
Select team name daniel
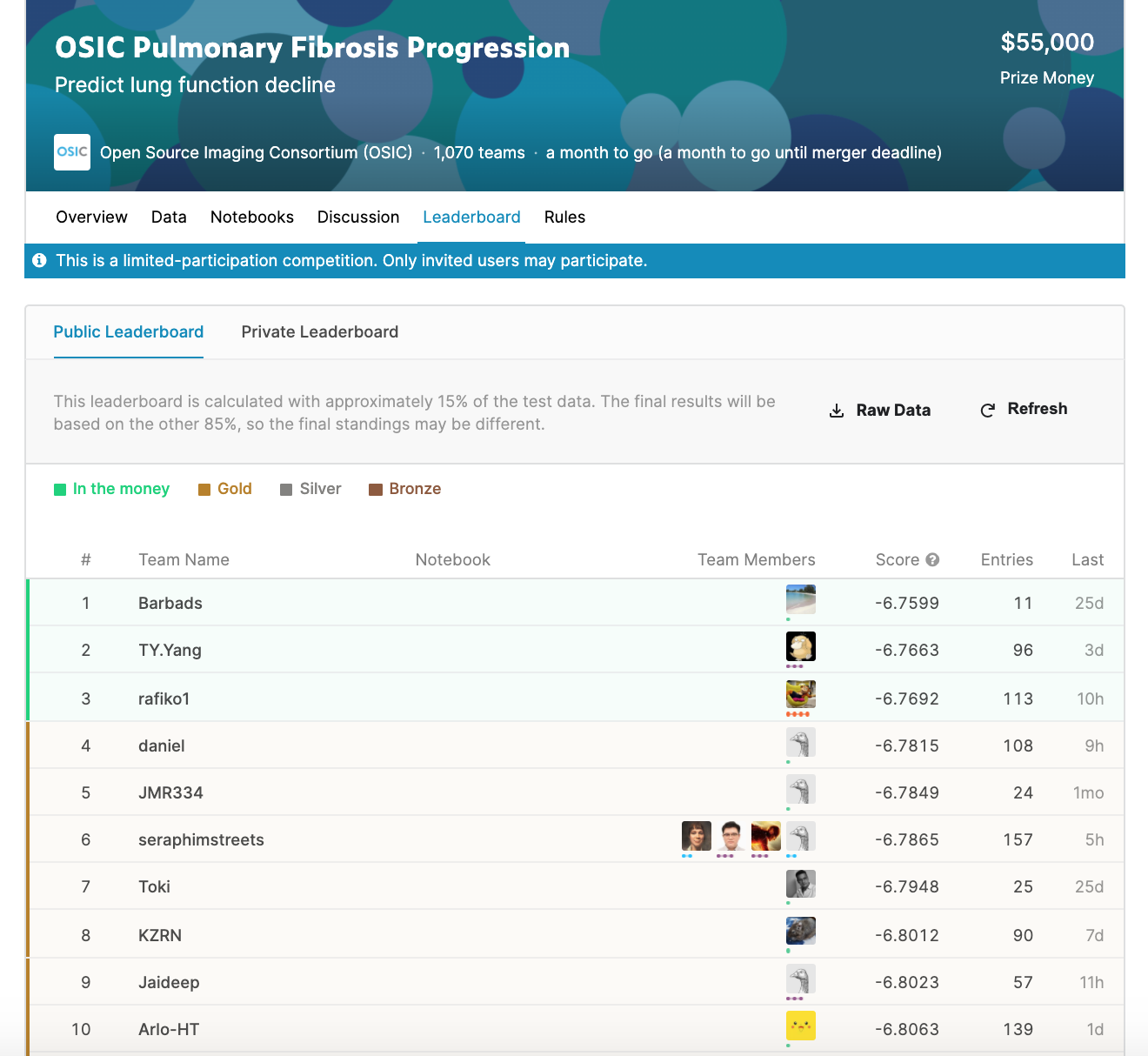162,745
